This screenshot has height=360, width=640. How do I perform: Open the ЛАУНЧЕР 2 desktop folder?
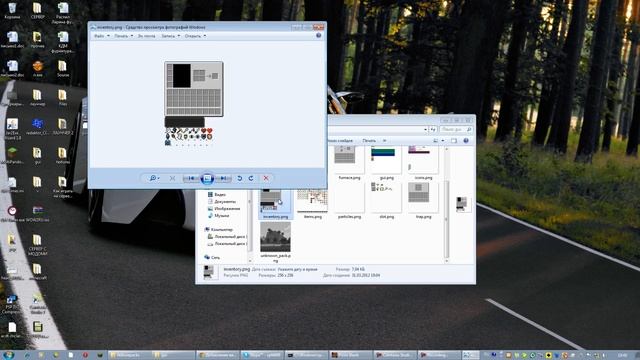62,127
